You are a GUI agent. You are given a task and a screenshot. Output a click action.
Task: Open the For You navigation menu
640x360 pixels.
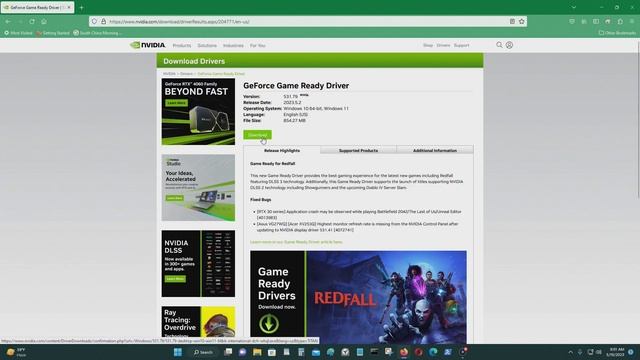point(258,45)
